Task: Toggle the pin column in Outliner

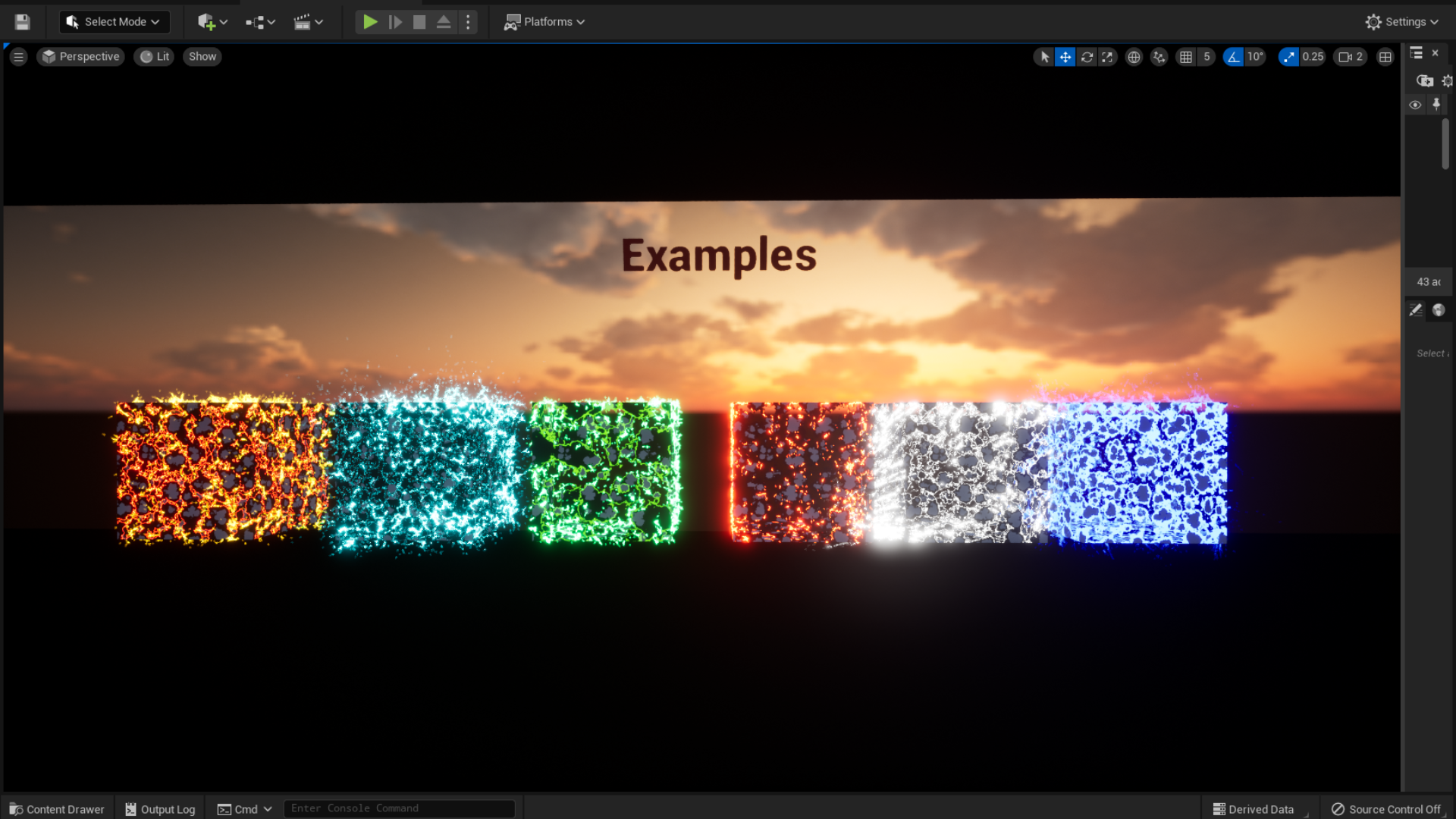Action: point(1436,105)
